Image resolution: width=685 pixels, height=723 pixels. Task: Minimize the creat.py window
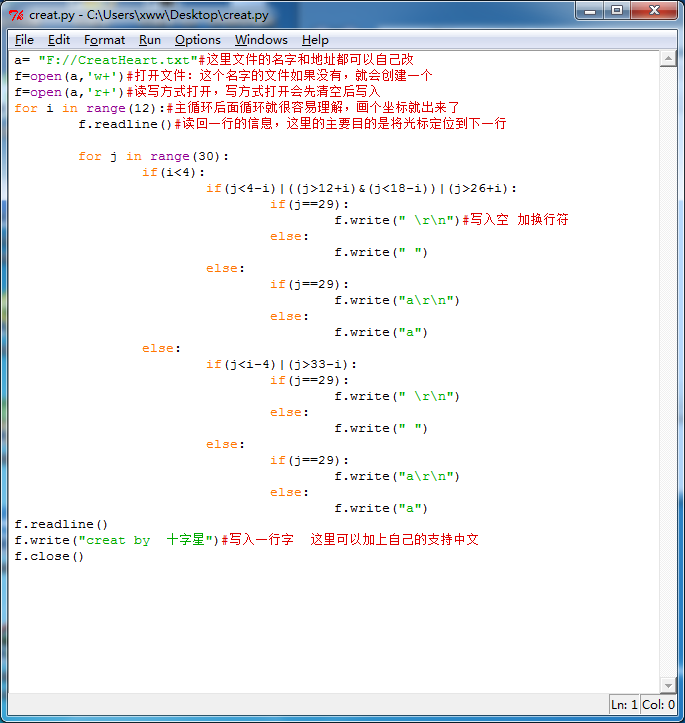pos(590,11)
